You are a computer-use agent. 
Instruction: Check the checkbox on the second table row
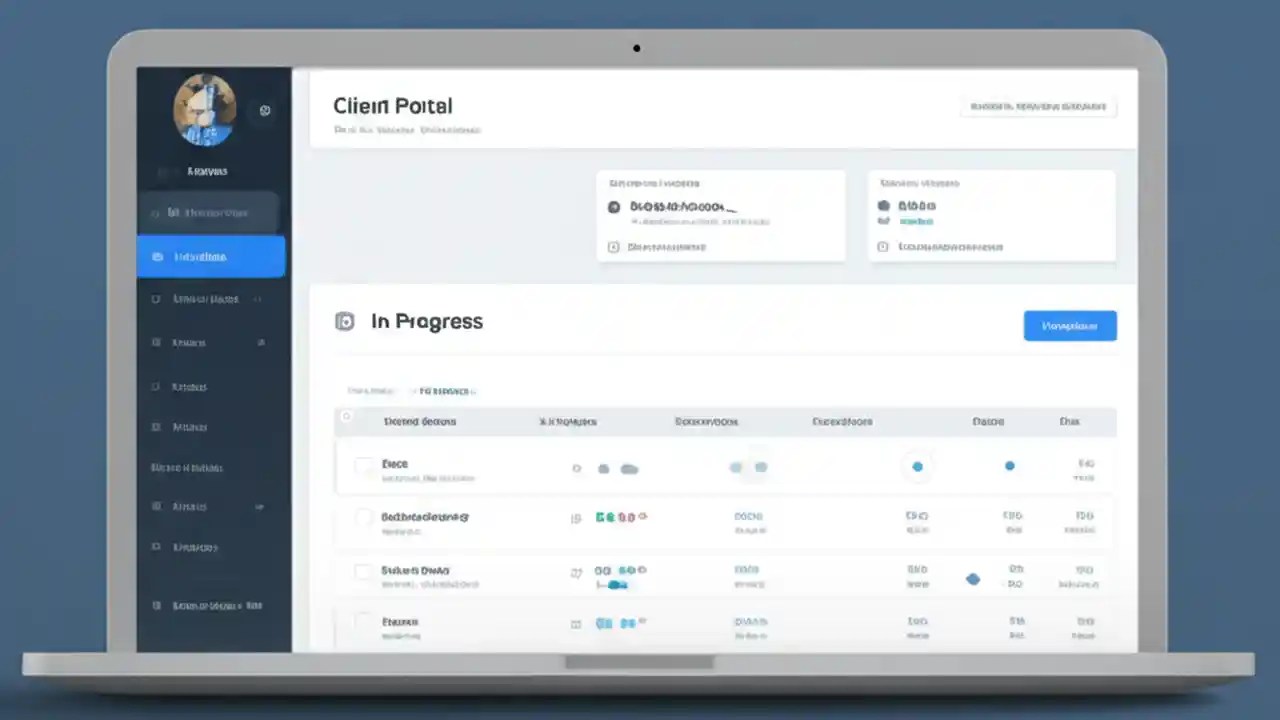[363, 520]
